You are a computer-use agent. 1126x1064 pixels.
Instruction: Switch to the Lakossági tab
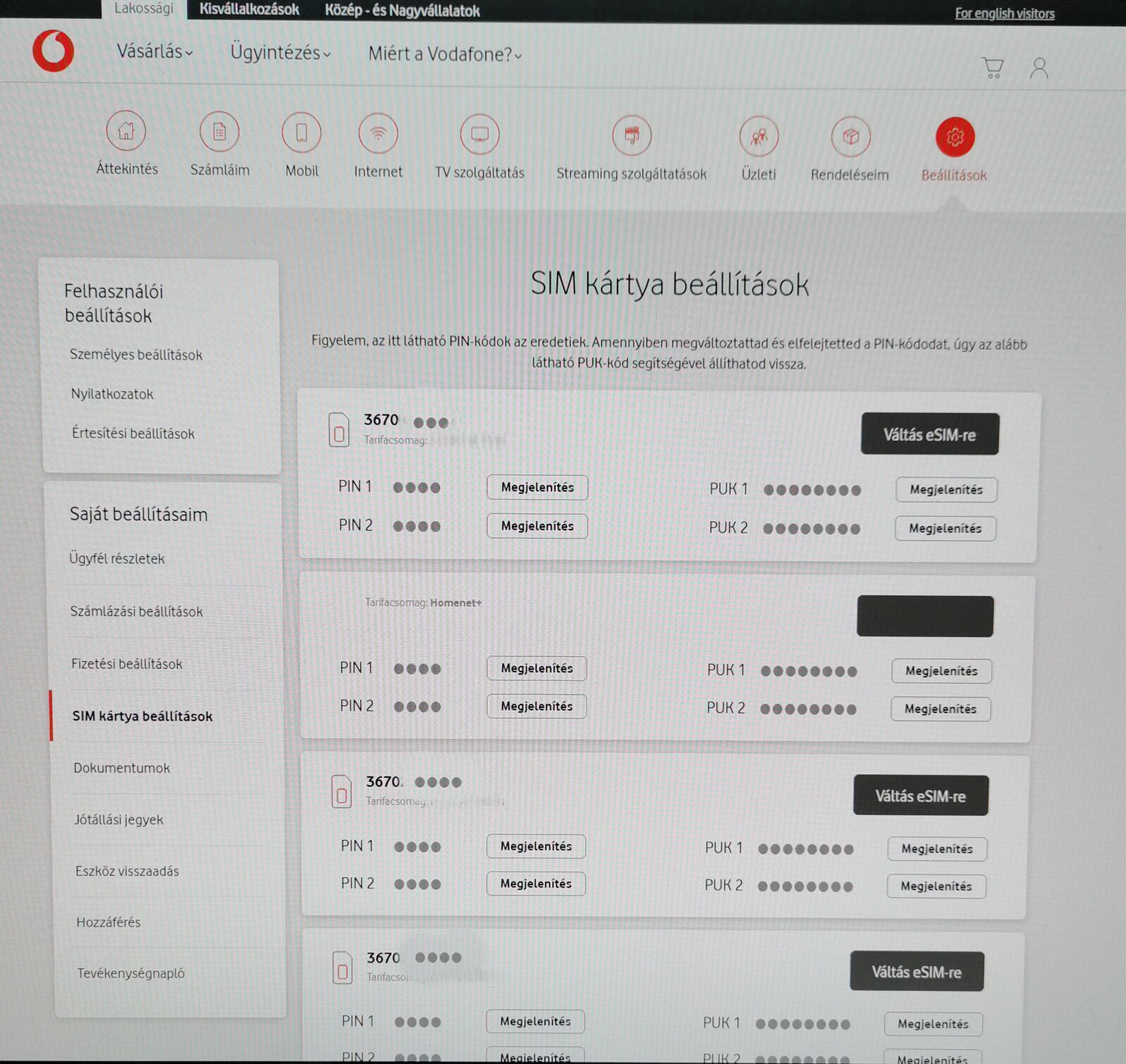[x=144, y=9]
